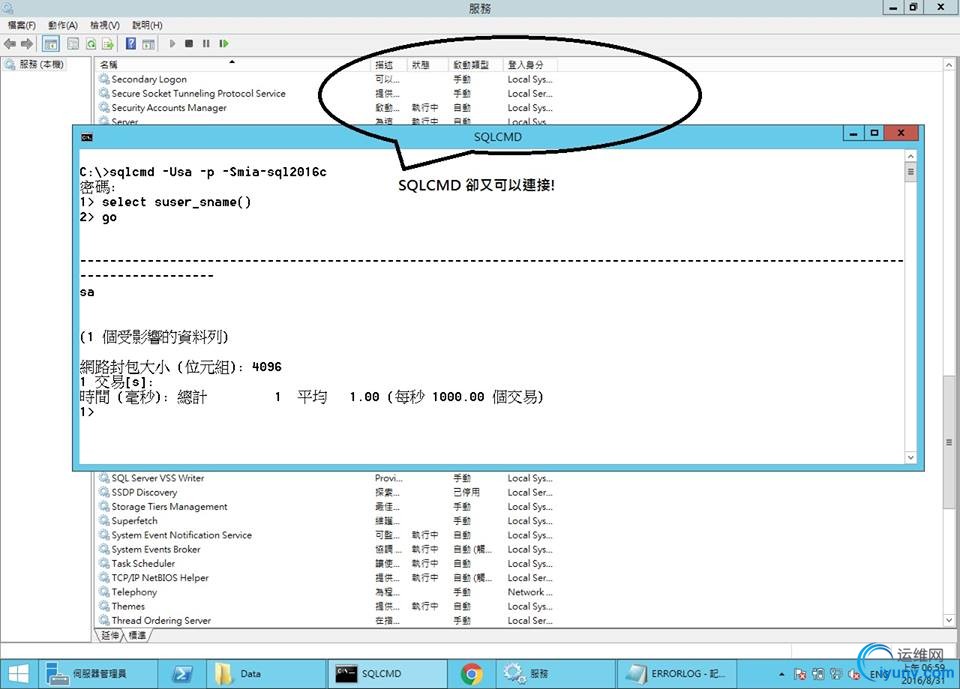Click the 'select suser_sname()' command line
Image resolution: width=960 pixels, height=689 pixels.
tap(176, 202)
